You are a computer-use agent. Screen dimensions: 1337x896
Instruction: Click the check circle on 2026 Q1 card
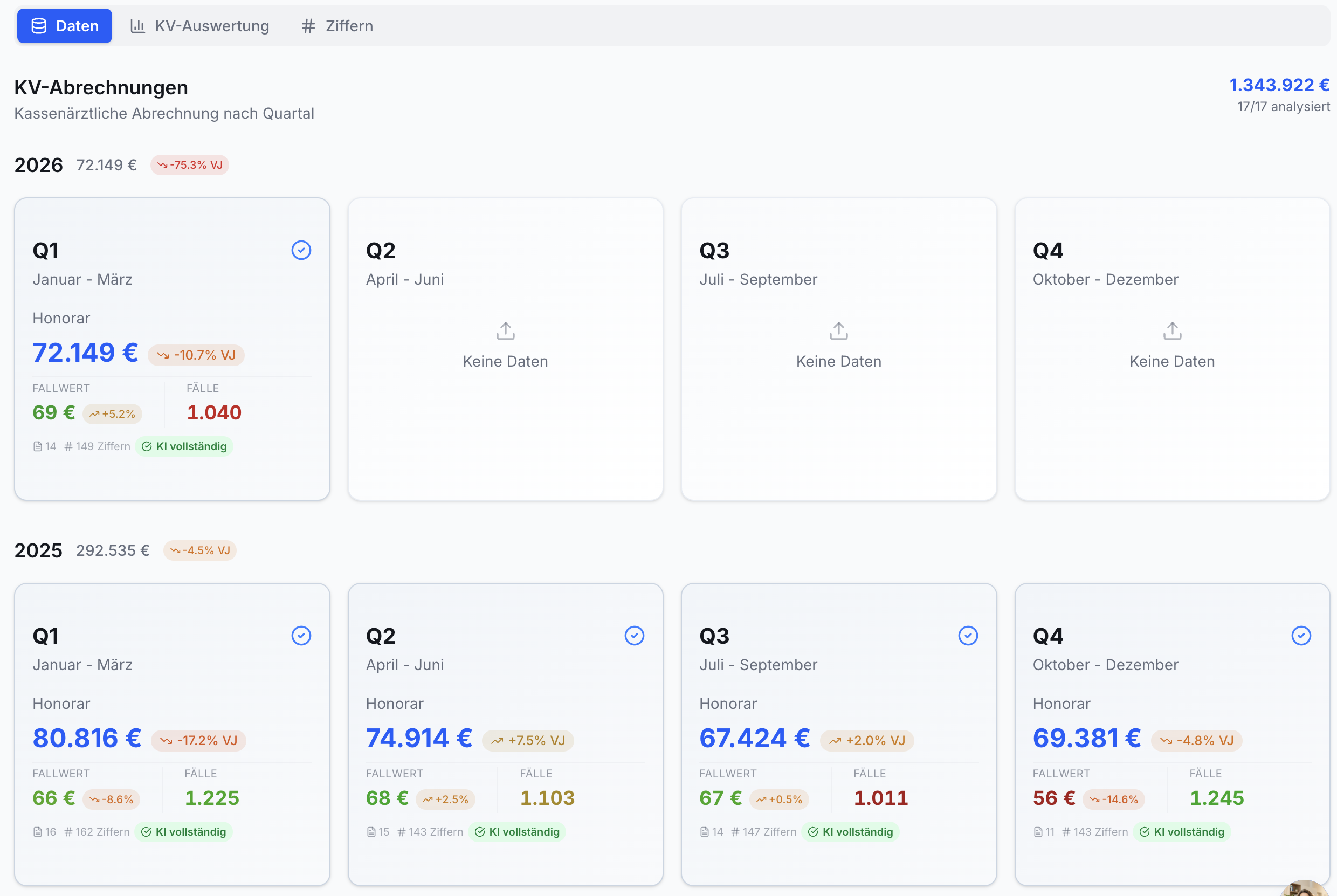301,250
